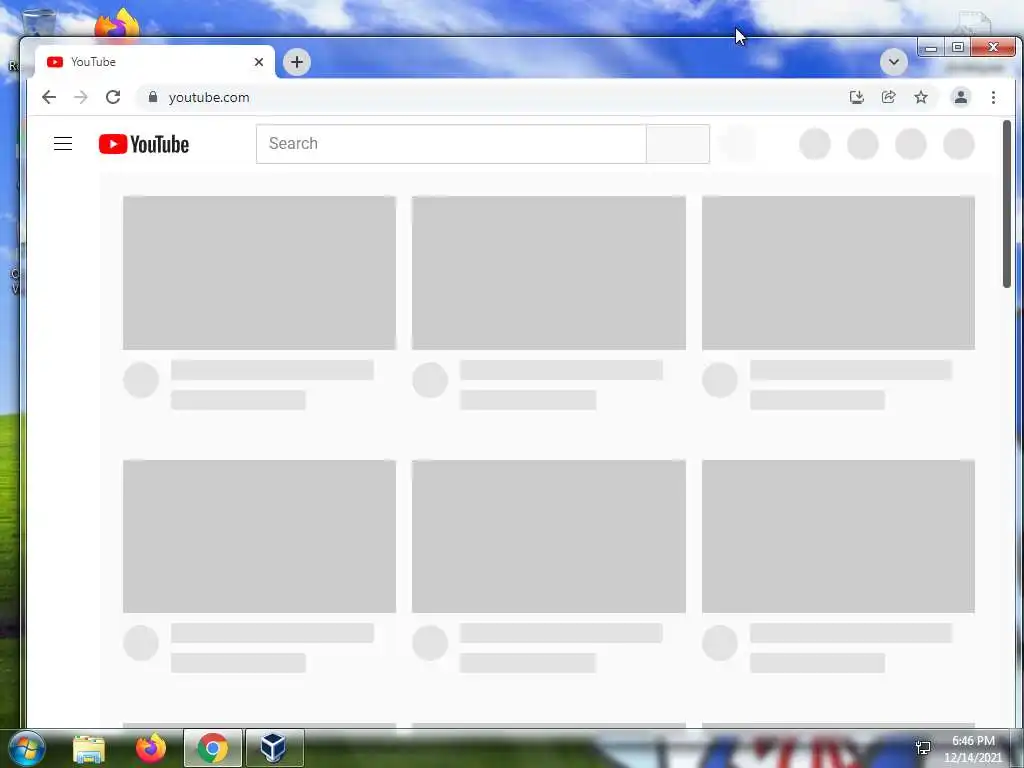Click the network icon in system tray
The width and height of the screenshot is (1024, 768).
(x=923, y=748)
